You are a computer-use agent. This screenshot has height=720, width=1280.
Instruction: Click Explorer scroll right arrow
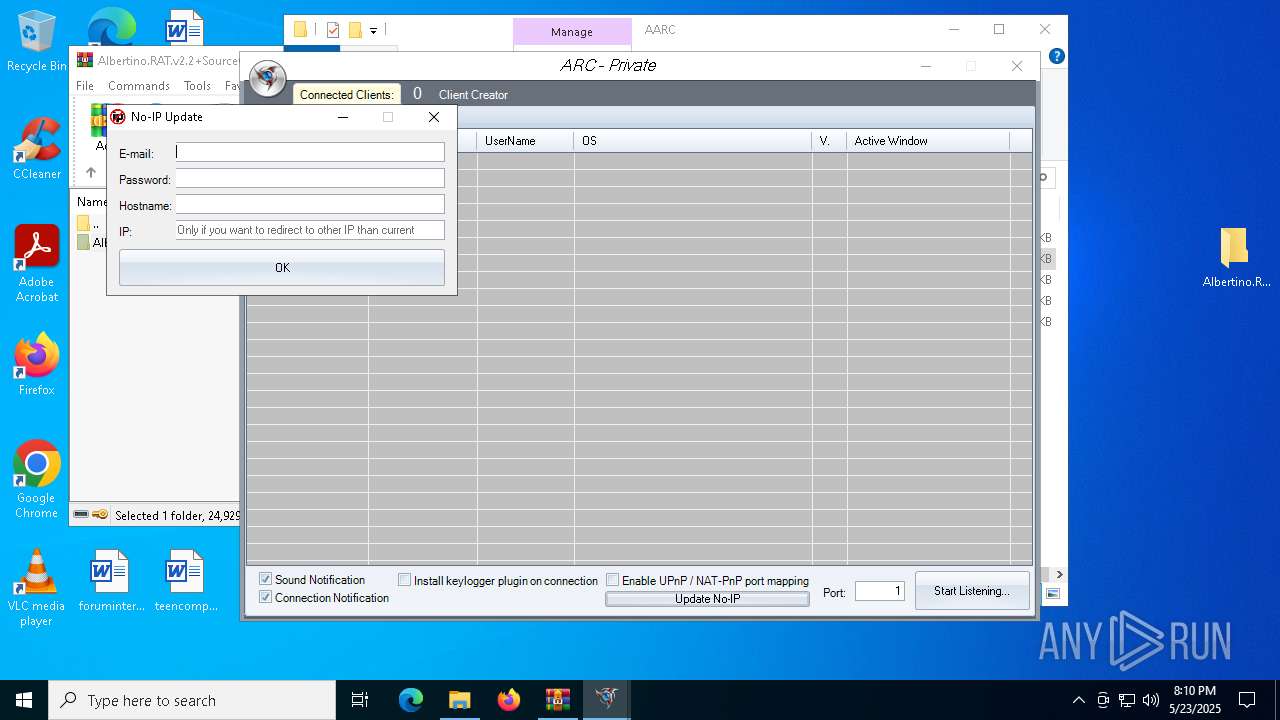tap(1060, 574)
